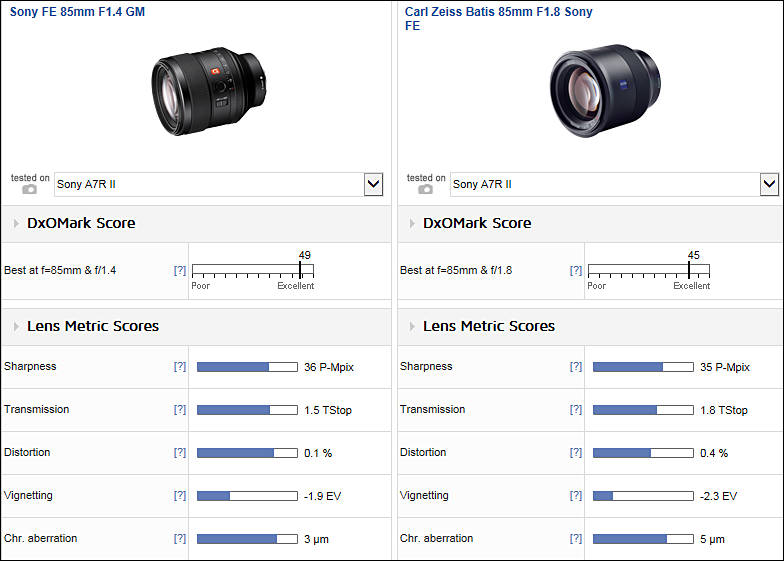Open Distortion help icon for Sony lens

pyautogui.click(x=180, y=452)
